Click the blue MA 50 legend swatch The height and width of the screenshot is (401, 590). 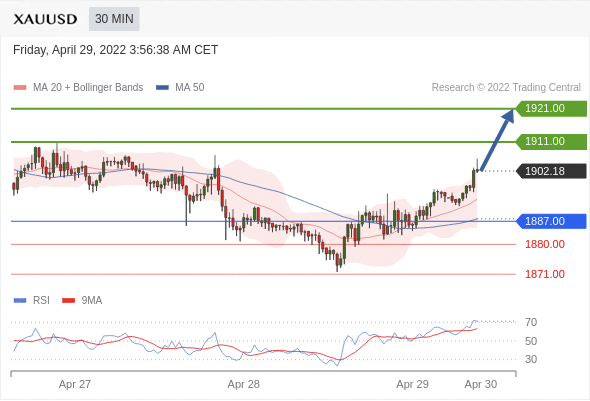click(x=162, y=88)
